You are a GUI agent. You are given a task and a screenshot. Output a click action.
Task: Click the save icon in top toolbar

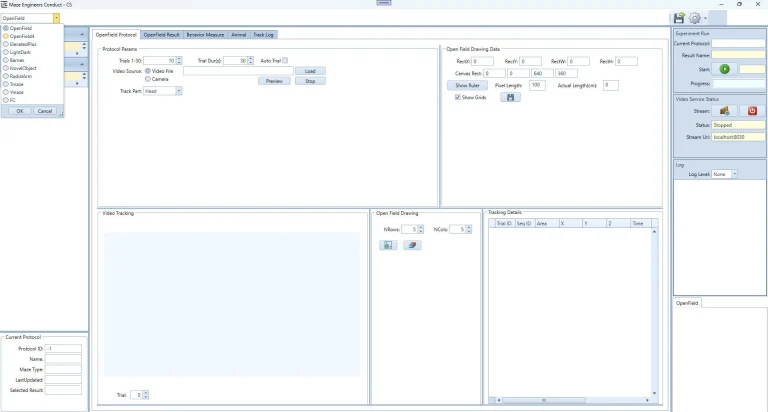[678, 18]
